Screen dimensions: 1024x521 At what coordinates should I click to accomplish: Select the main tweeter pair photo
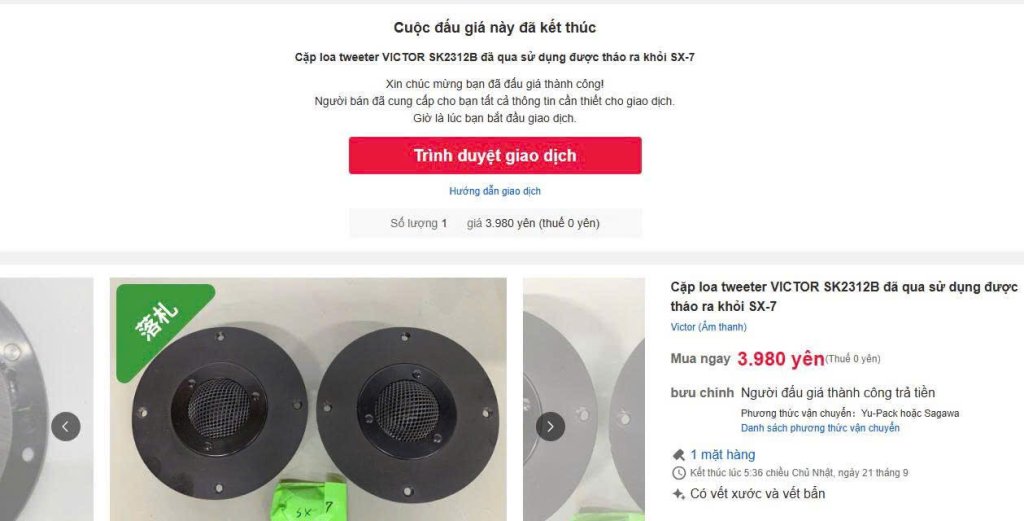click(308, 400)
